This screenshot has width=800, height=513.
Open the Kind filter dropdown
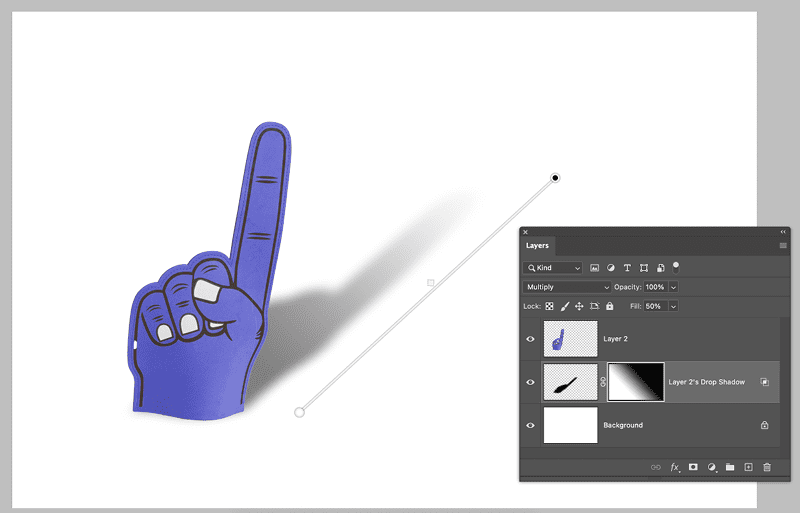(553, 268)
